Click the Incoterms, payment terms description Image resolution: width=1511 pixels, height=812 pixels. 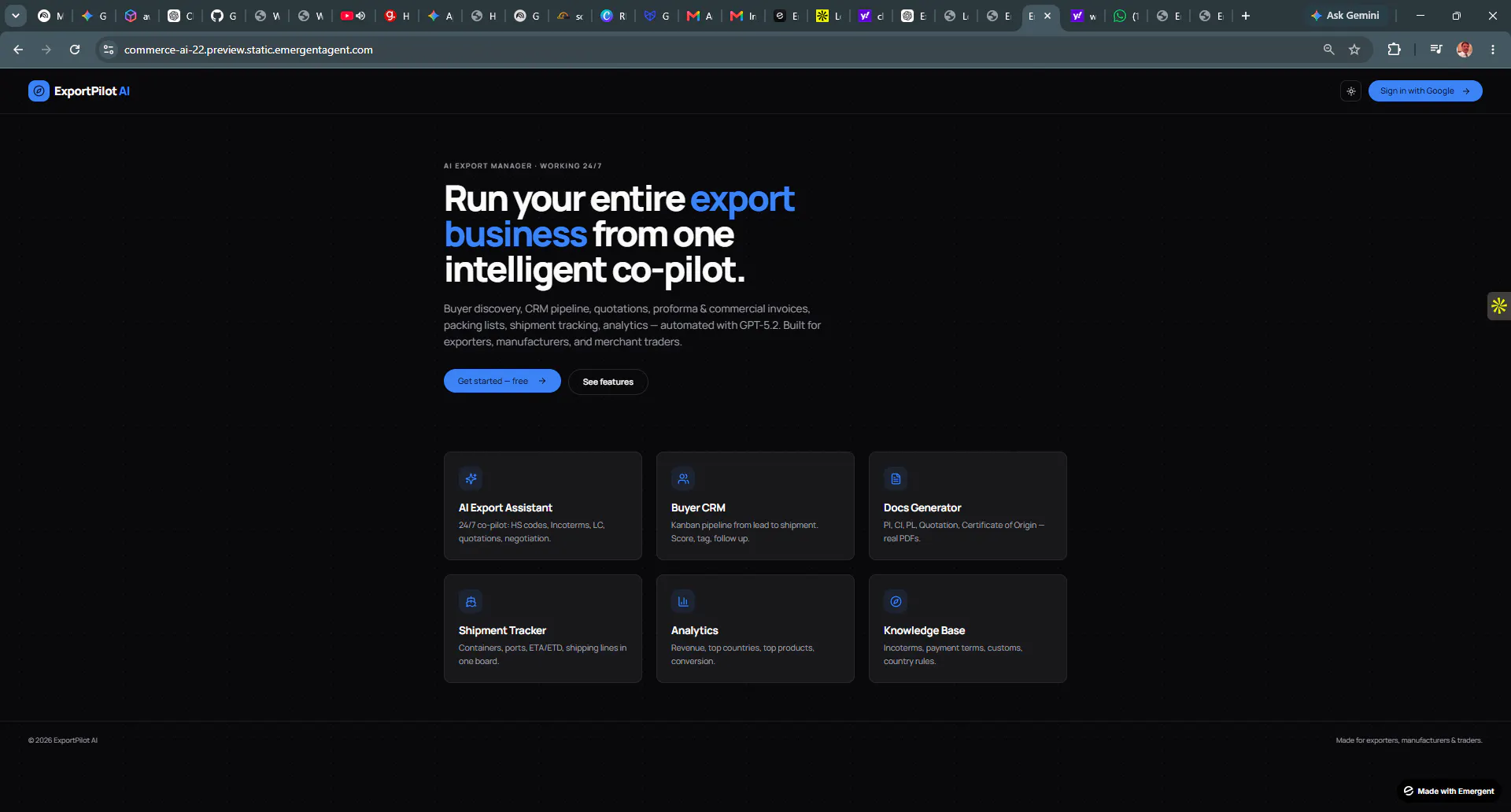(x=953, y=655)
